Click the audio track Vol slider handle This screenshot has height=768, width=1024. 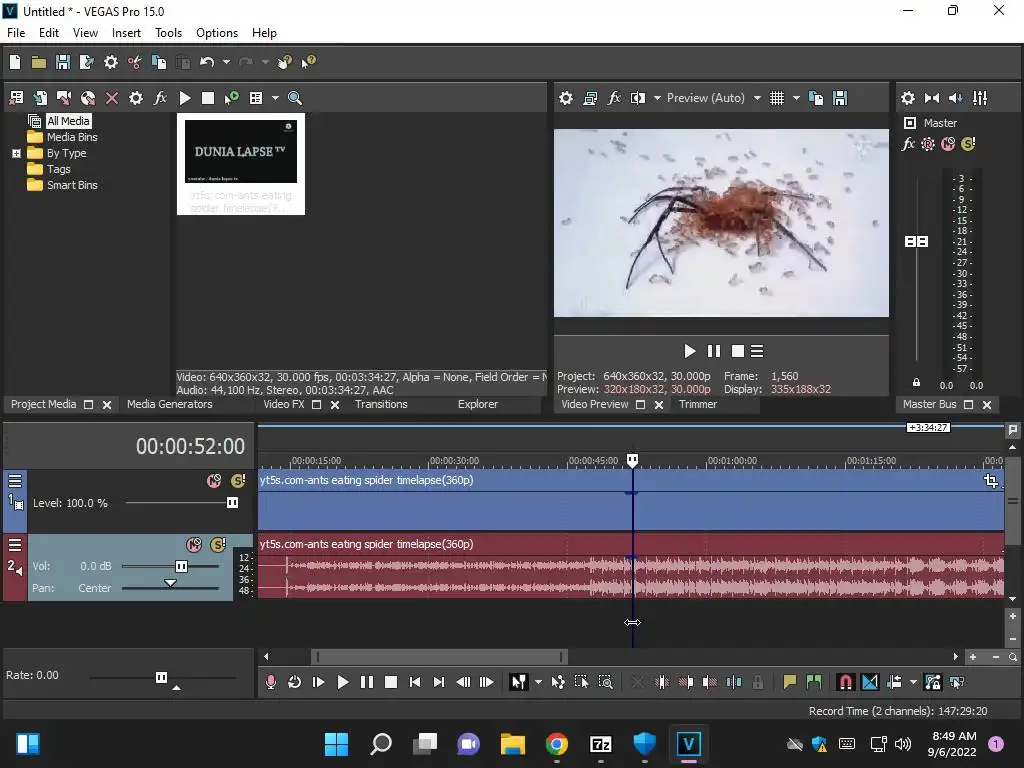[181, 566]
